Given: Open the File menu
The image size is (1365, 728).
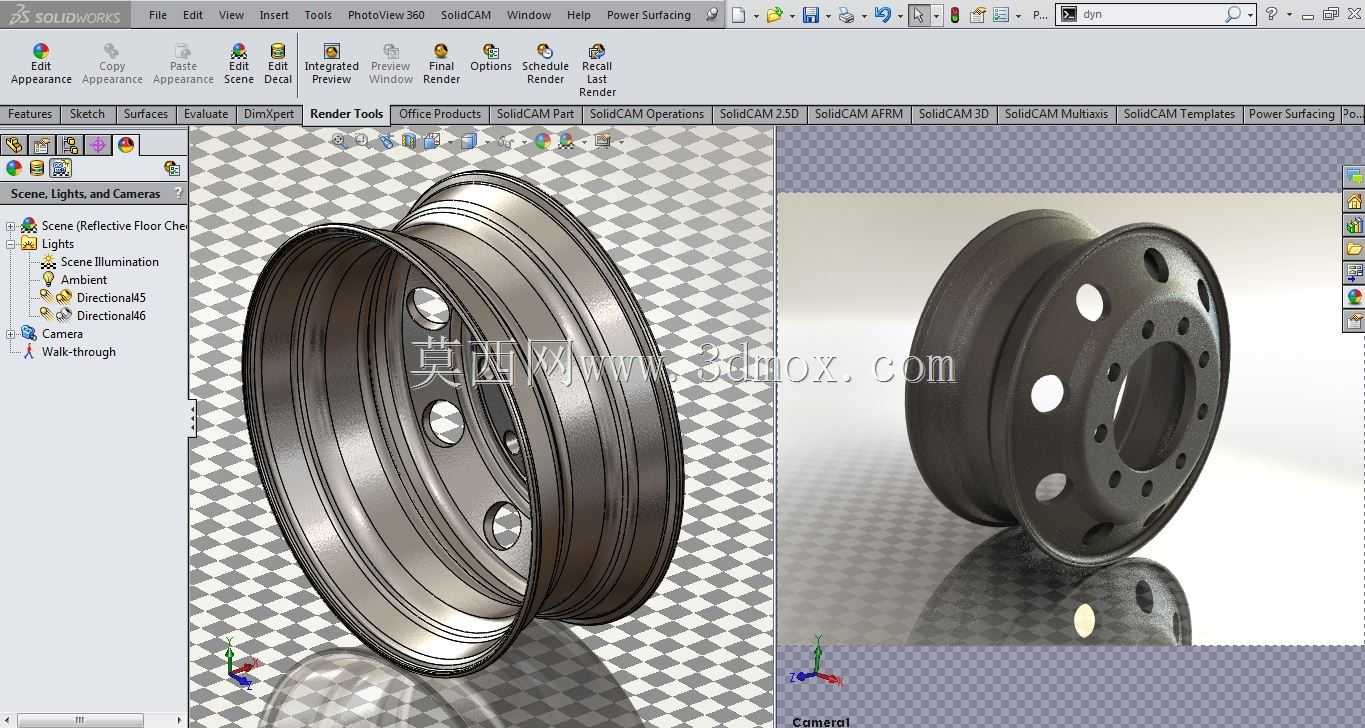Looking at the screenshot, I should (x=158, y=15).
